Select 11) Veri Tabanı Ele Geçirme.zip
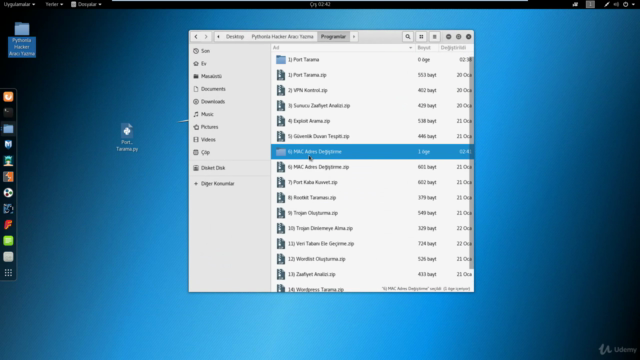Viewport: 640px width, 360px height. [x=371, y=244]
